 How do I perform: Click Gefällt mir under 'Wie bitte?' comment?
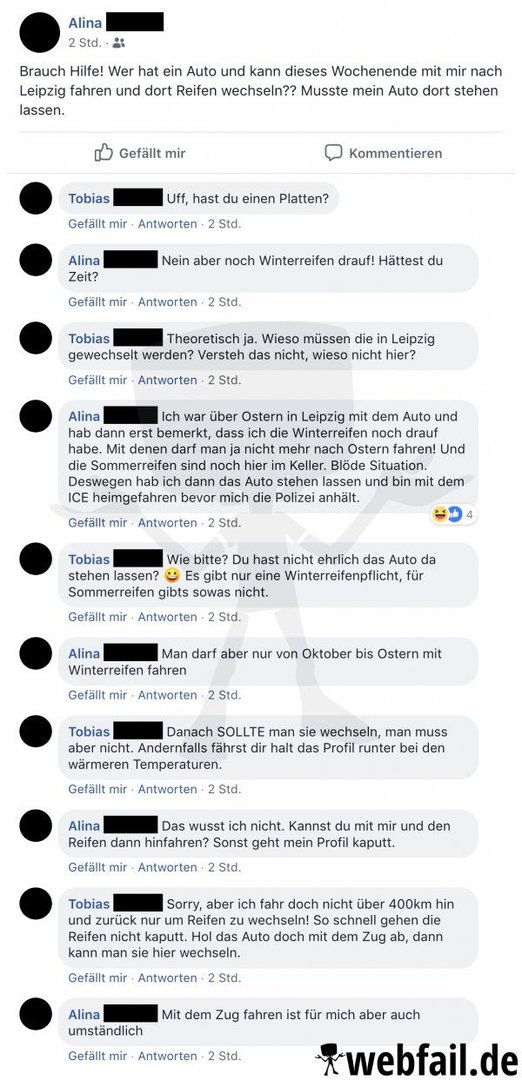coord(98,616)
